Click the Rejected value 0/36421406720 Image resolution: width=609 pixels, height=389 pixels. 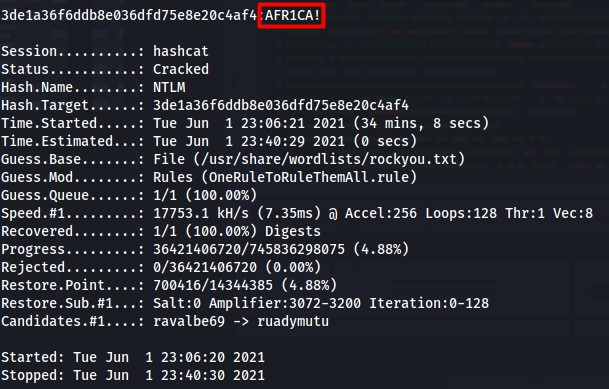click(x=205, y=267)
